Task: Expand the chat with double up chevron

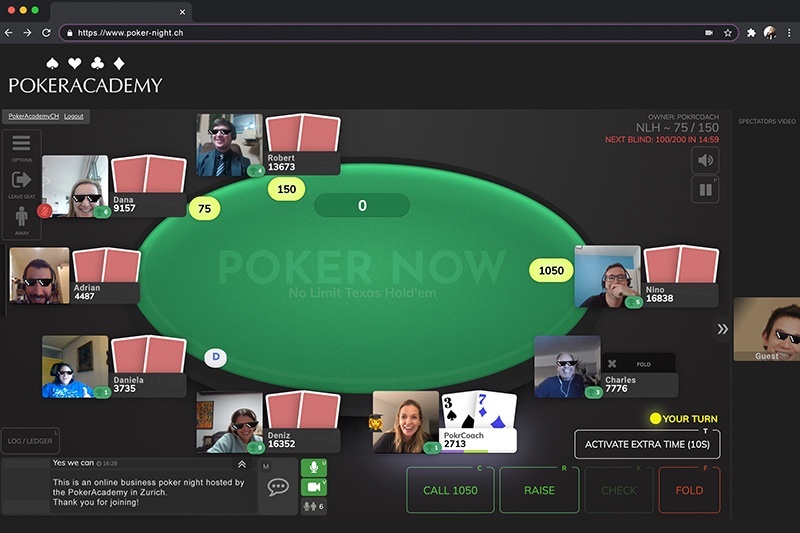Action: 242,464
